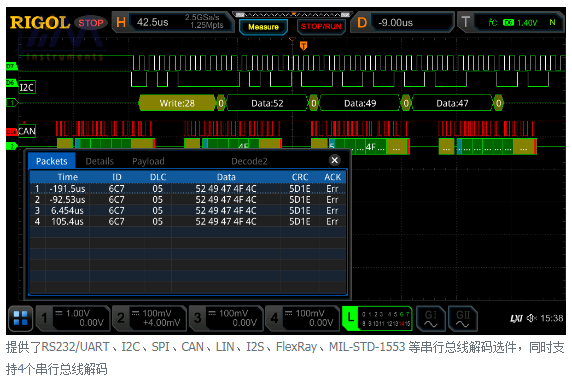Toggle the speaker sound icon
Viewport: 572px width, 386px height.
click(x=532, y=318)
